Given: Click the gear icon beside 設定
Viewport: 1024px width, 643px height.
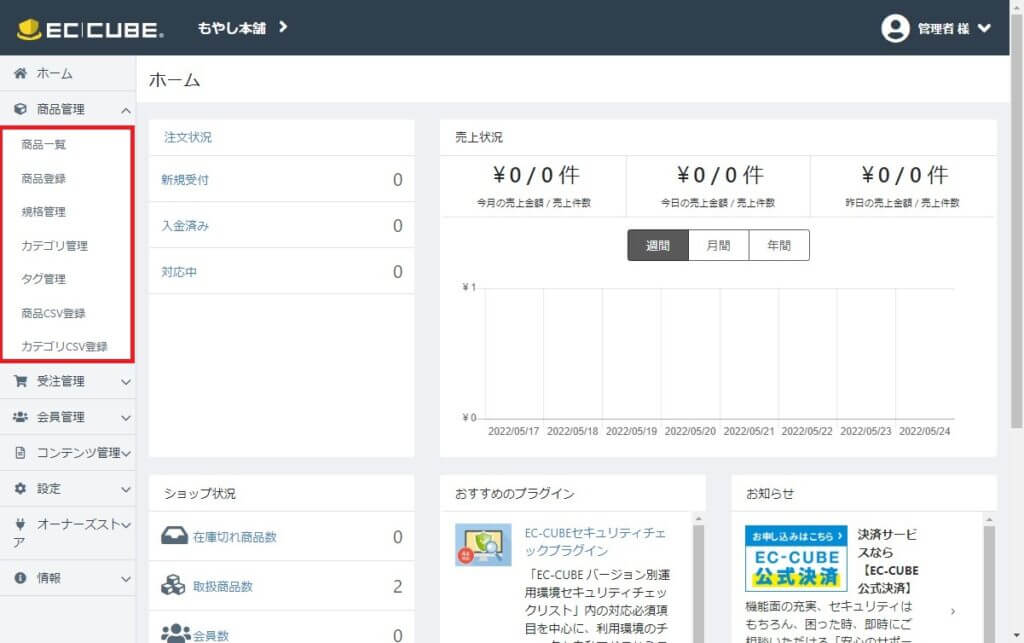Looking at the screenshot, I should point(20,489).
